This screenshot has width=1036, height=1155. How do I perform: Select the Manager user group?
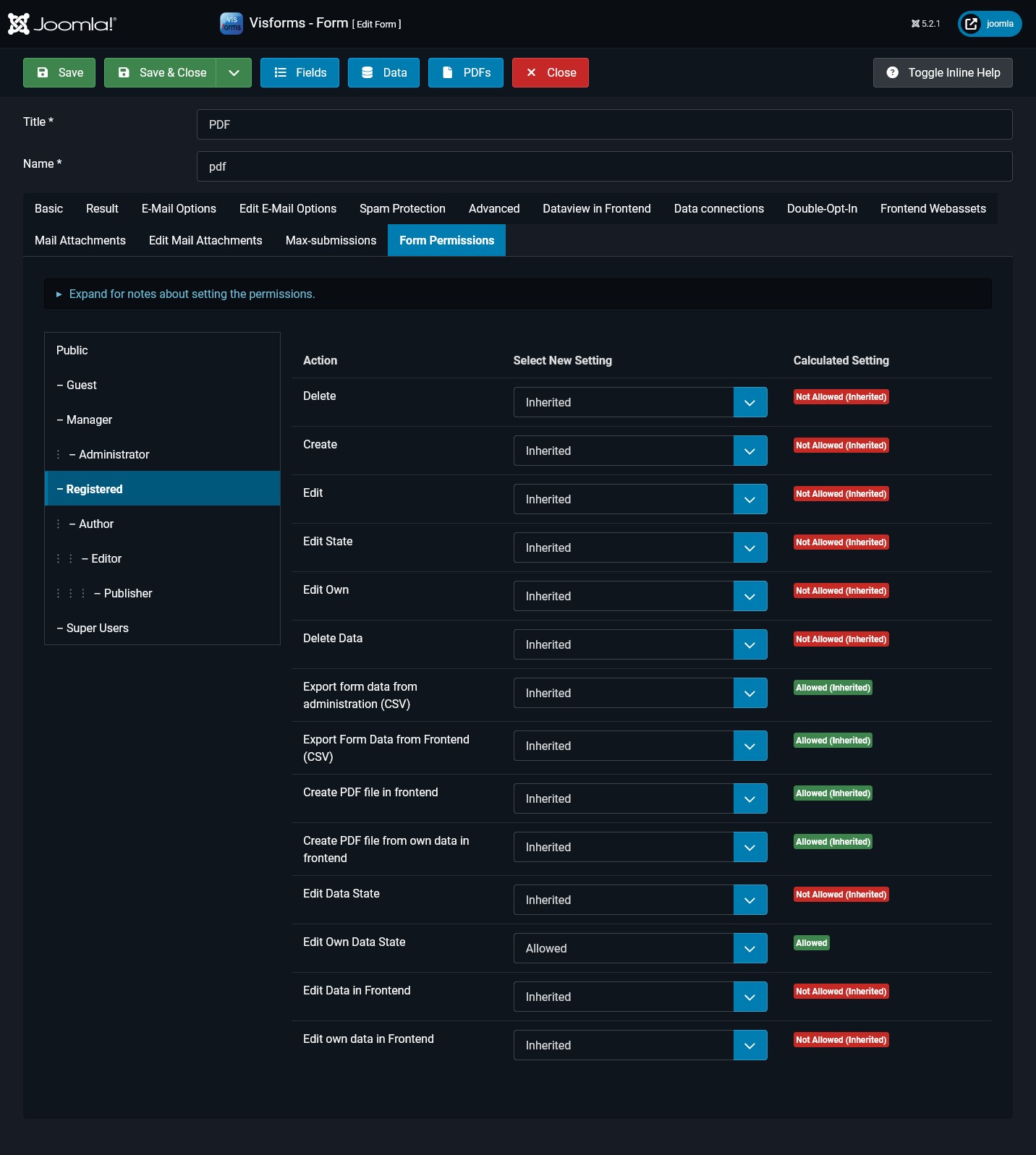click(162, 419)
